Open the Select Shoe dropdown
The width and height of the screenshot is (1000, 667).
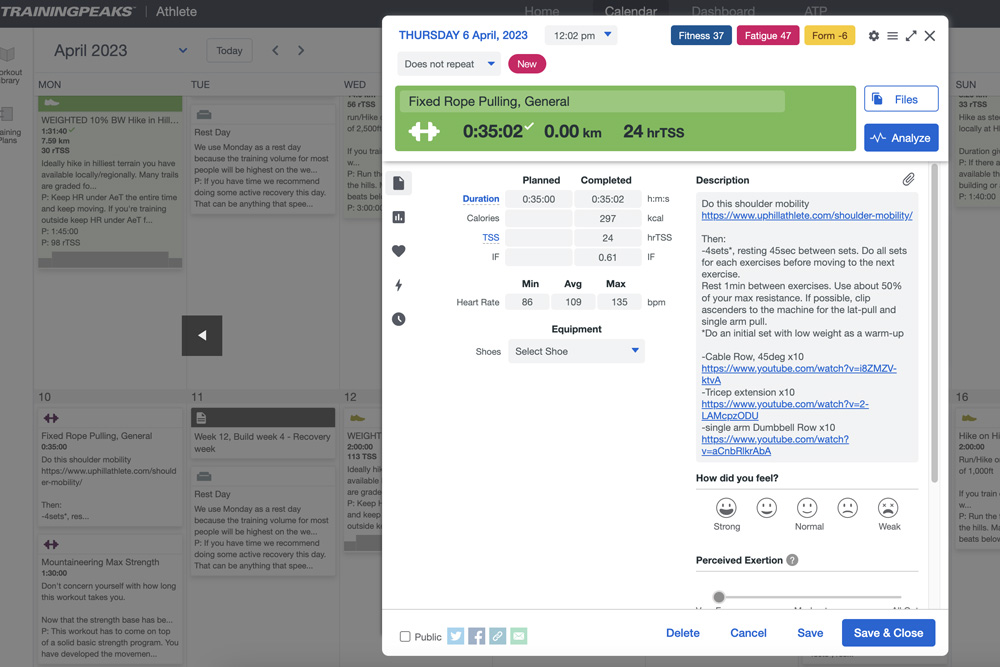[x=576, y=351]
